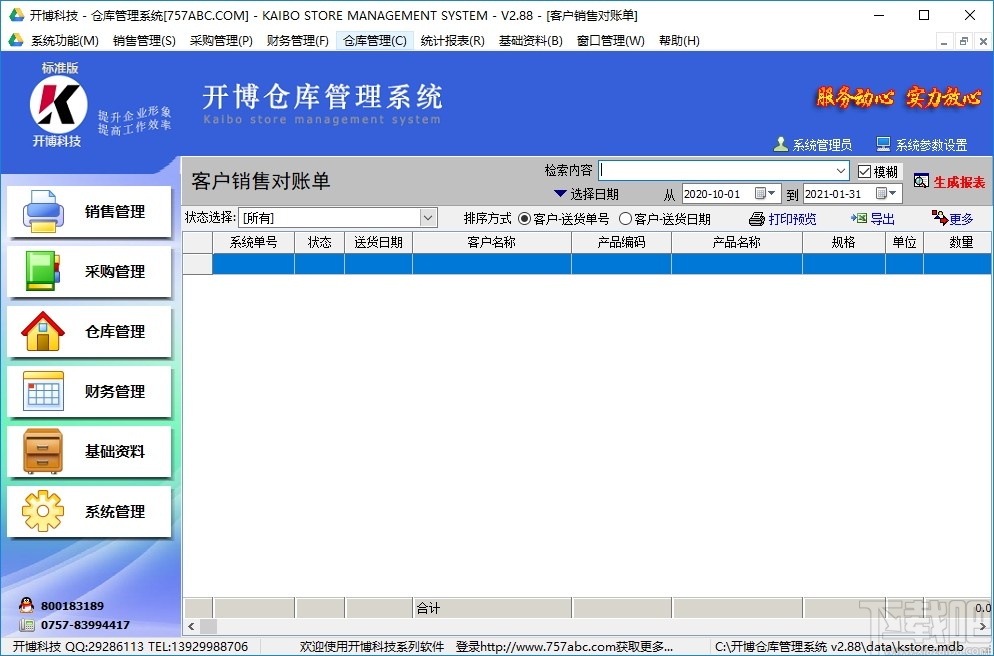Open the 销售管理 sidebar module

pyautogui.click(x=89, y=211)
